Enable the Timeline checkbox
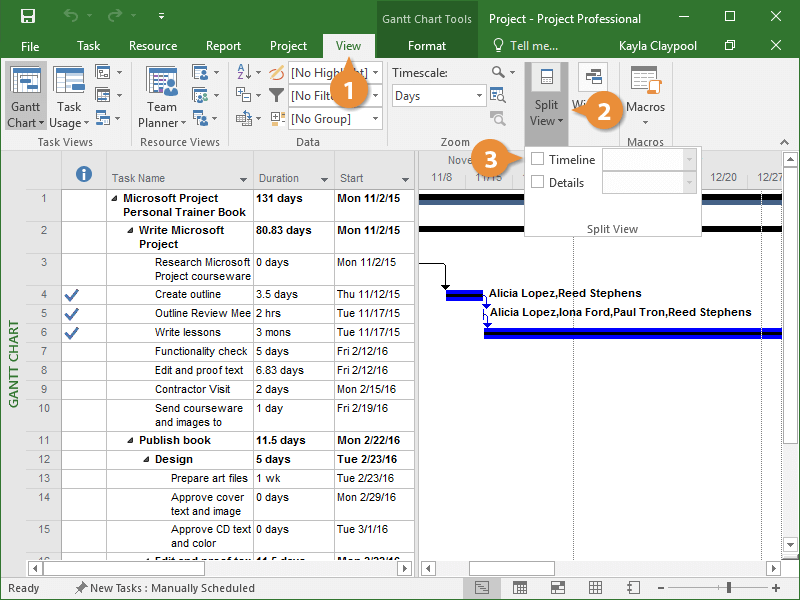Screen dimensions: 800x600 point(538,159)
